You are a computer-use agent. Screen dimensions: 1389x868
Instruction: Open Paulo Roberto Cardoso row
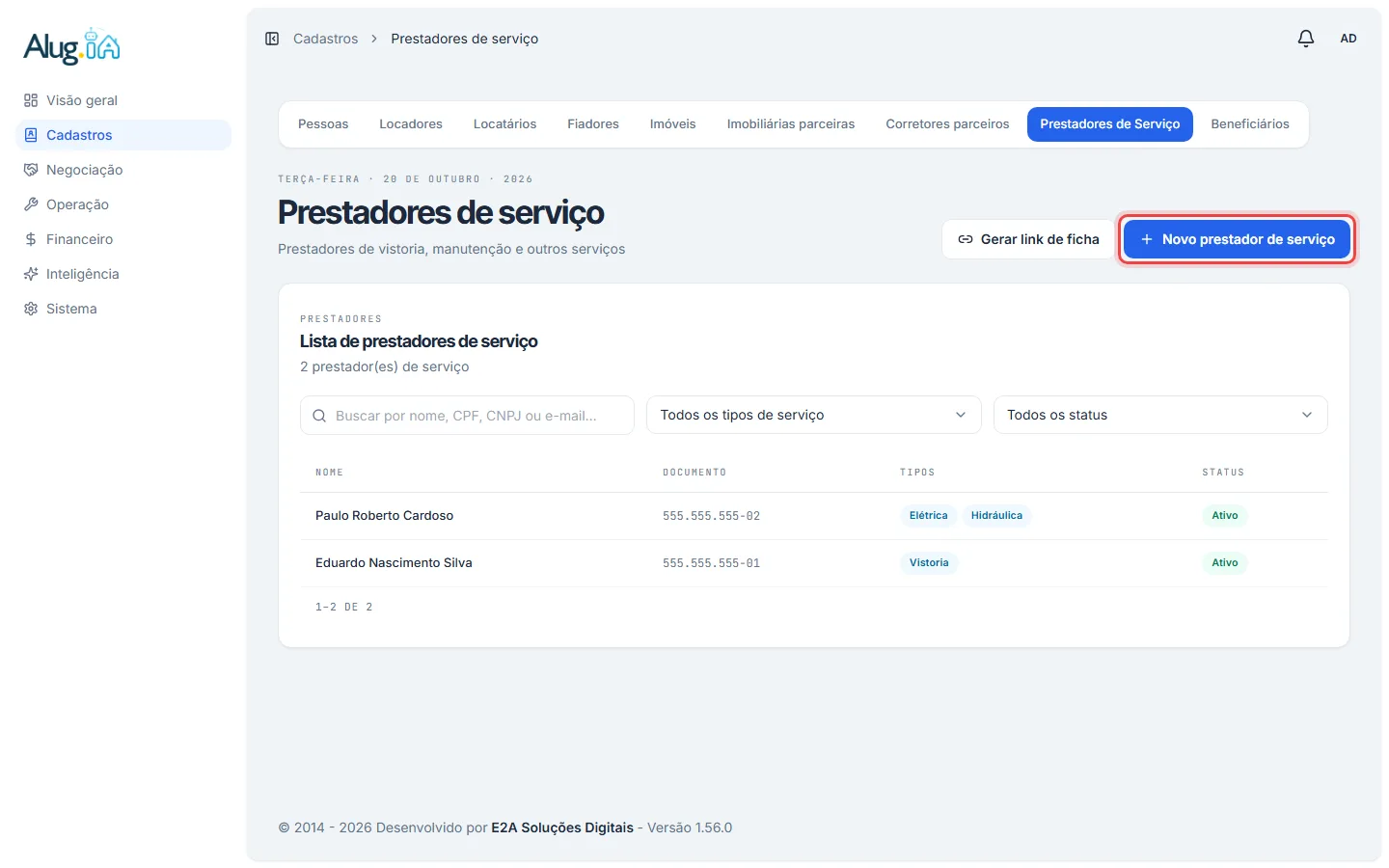click(x=813, y=516)
